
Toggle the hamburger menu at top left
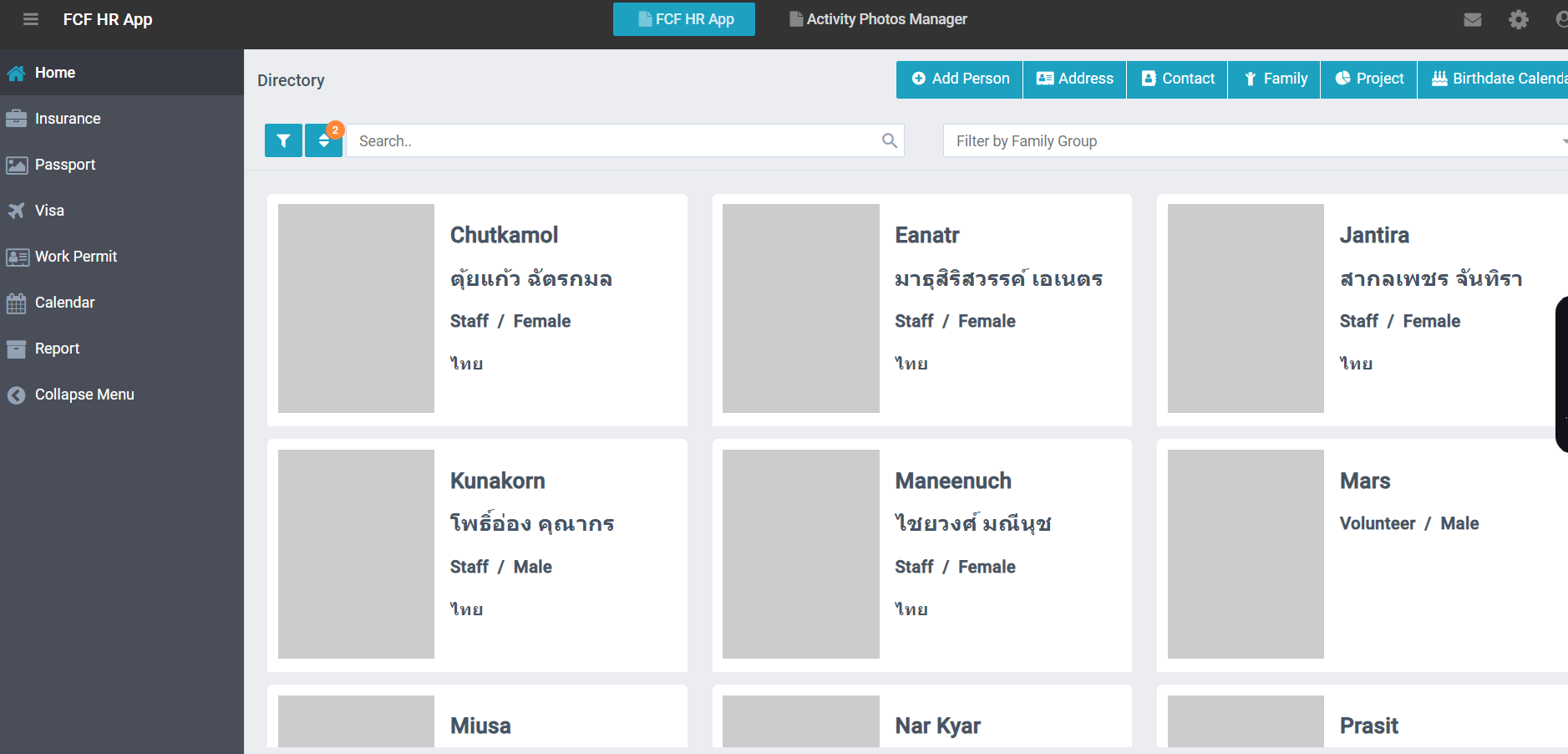(31, 19)
